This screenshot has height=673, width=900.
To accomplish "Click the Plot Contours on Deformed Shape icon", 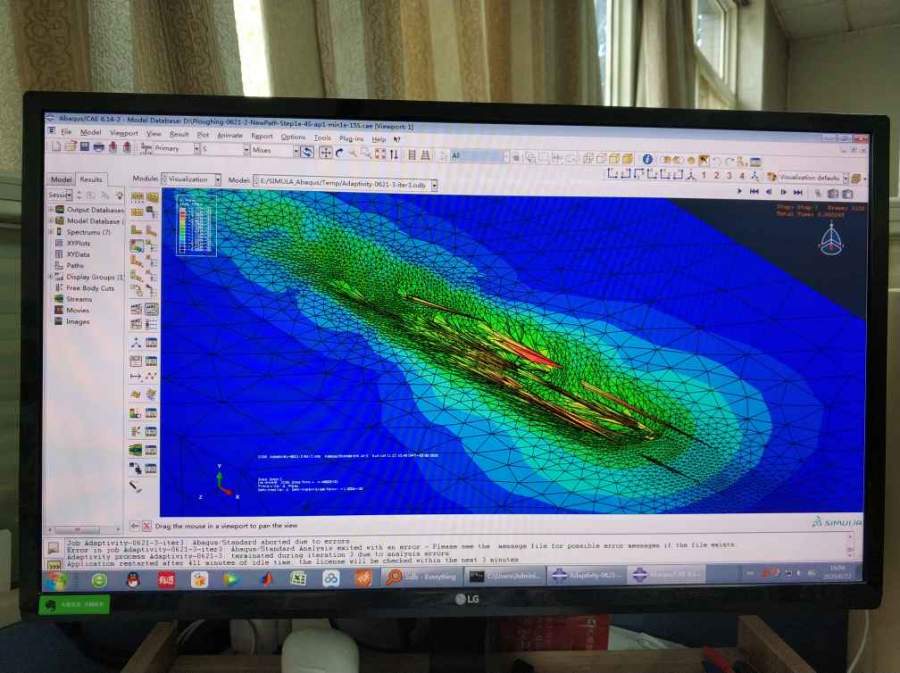I will [137, 247].
